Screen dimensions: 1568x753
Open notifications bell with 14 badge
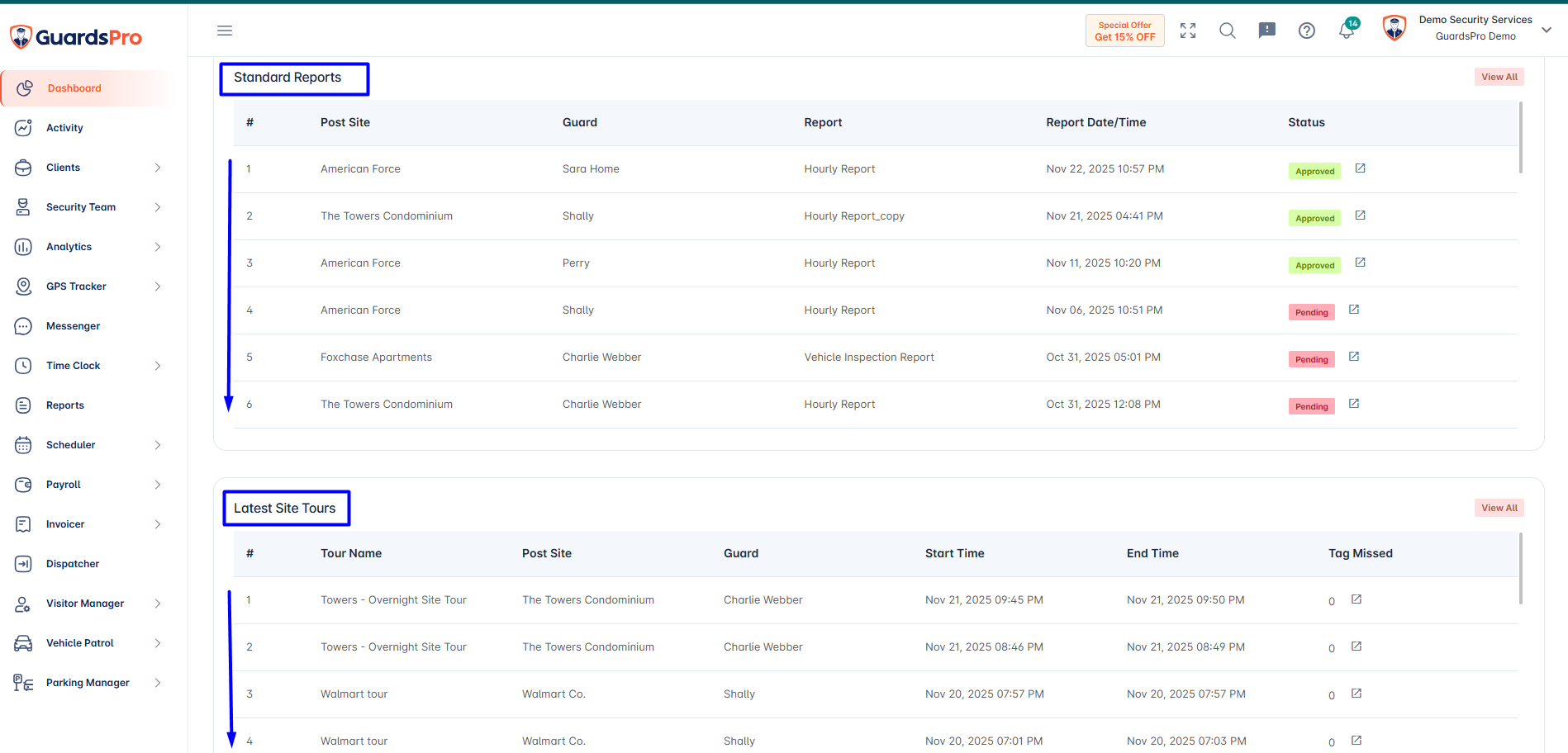[1347, 29]
